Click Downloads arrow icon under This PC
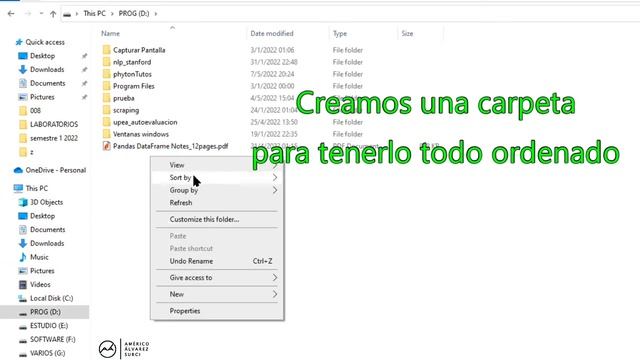Image resolution: width=640 pixels, height=360 pixels. [x=23, y=243]
